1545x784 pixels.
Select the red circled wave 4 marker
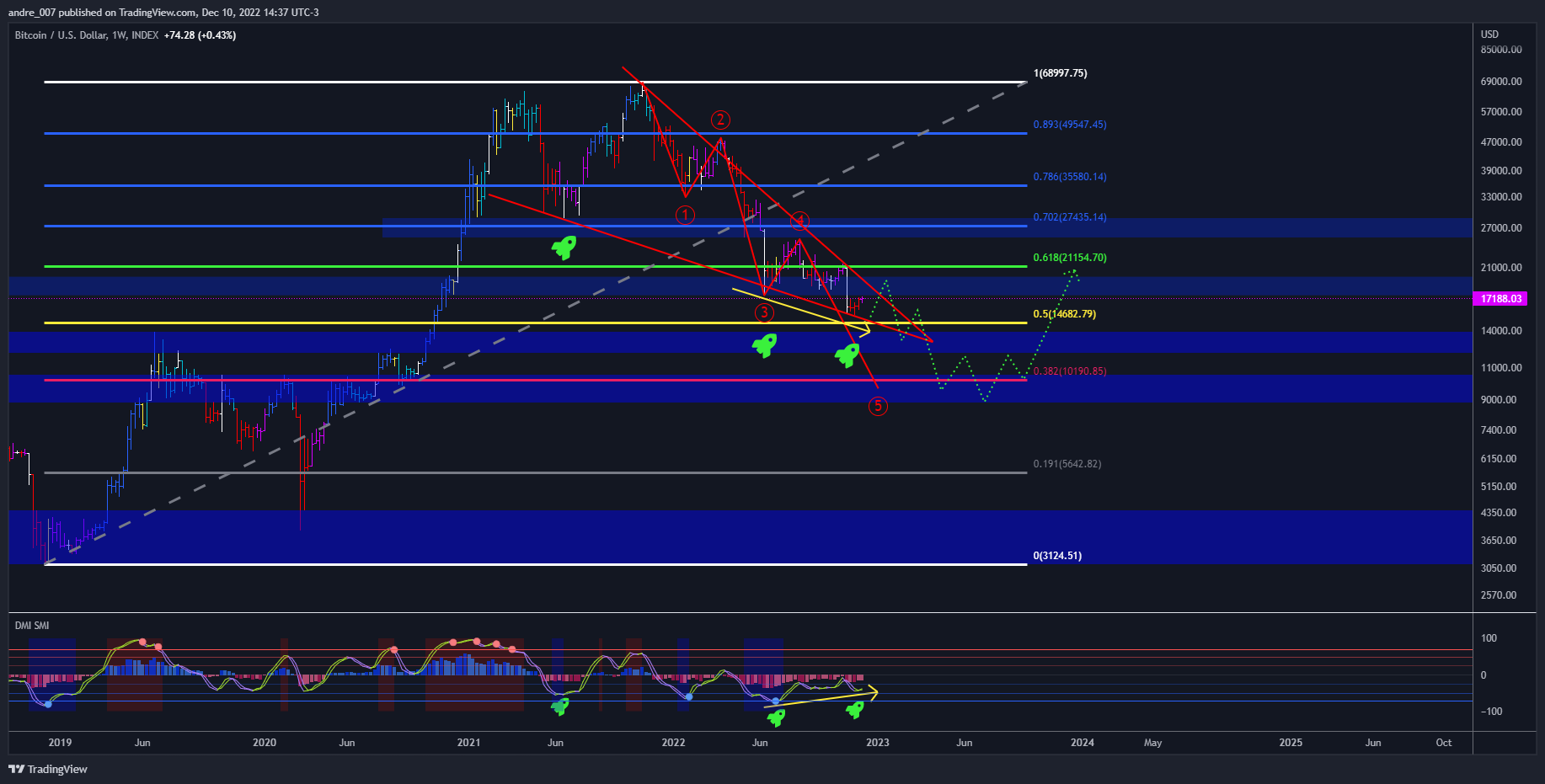[x=799, y=221]
